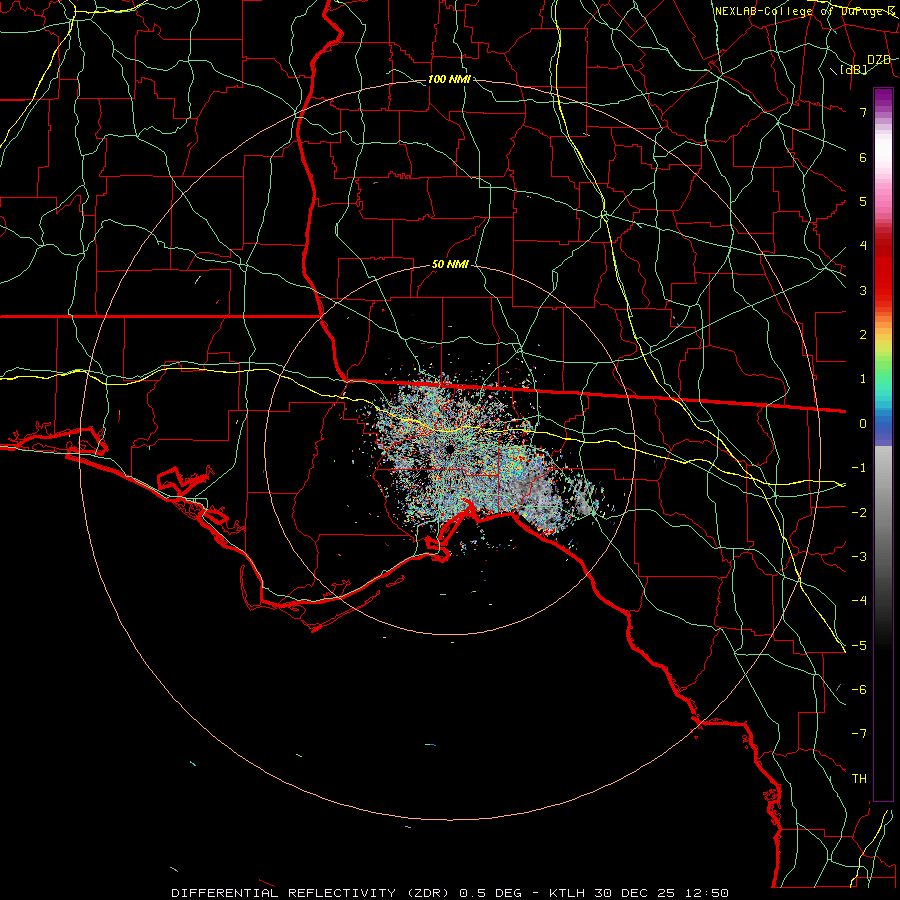This screenshot has width=900, height=900.
Task: Click the positive 6 dB scale label
Action: 863,157
